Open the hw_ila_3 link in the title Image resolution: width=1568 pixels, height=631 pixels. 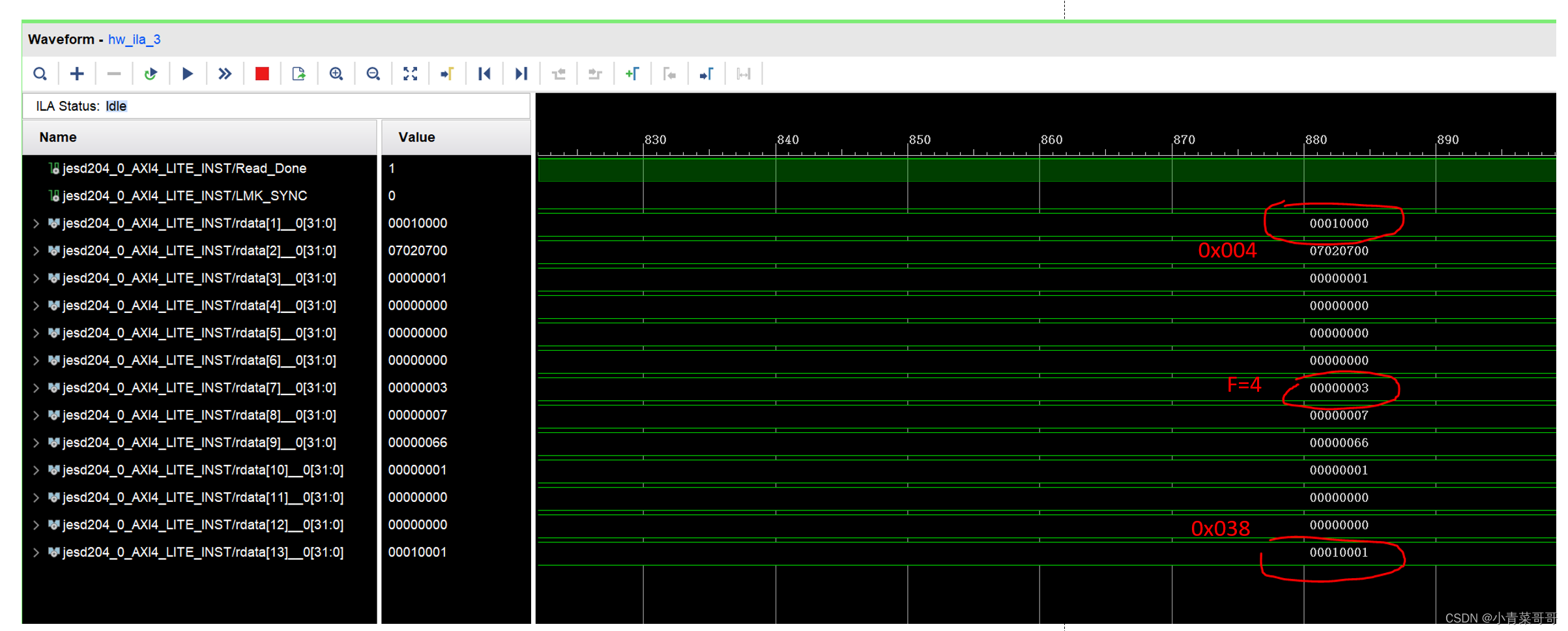point(134,39)
